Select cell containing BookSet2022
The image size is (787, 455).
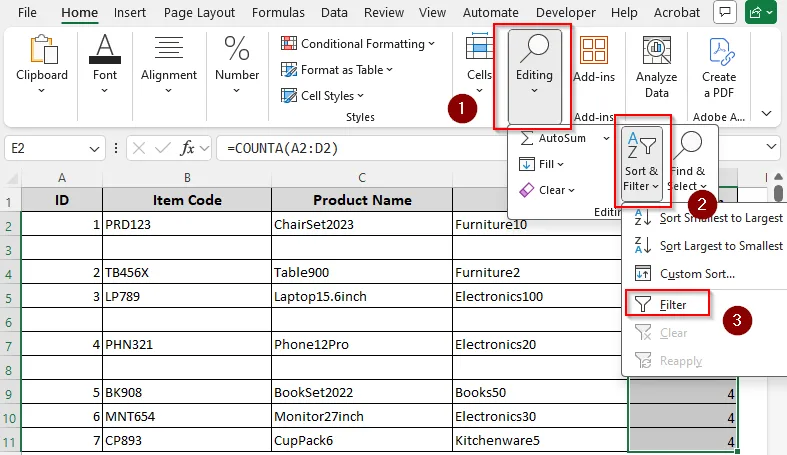[x=362, y=392]
